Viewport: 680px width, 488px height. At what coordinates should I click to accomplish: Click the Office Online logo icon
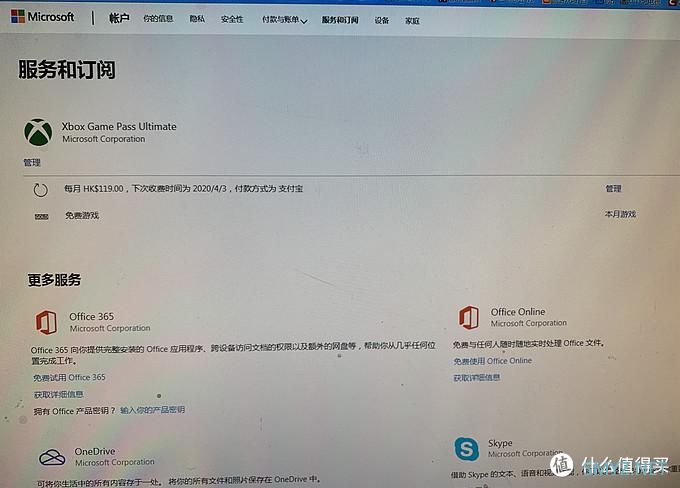[469, 317]
